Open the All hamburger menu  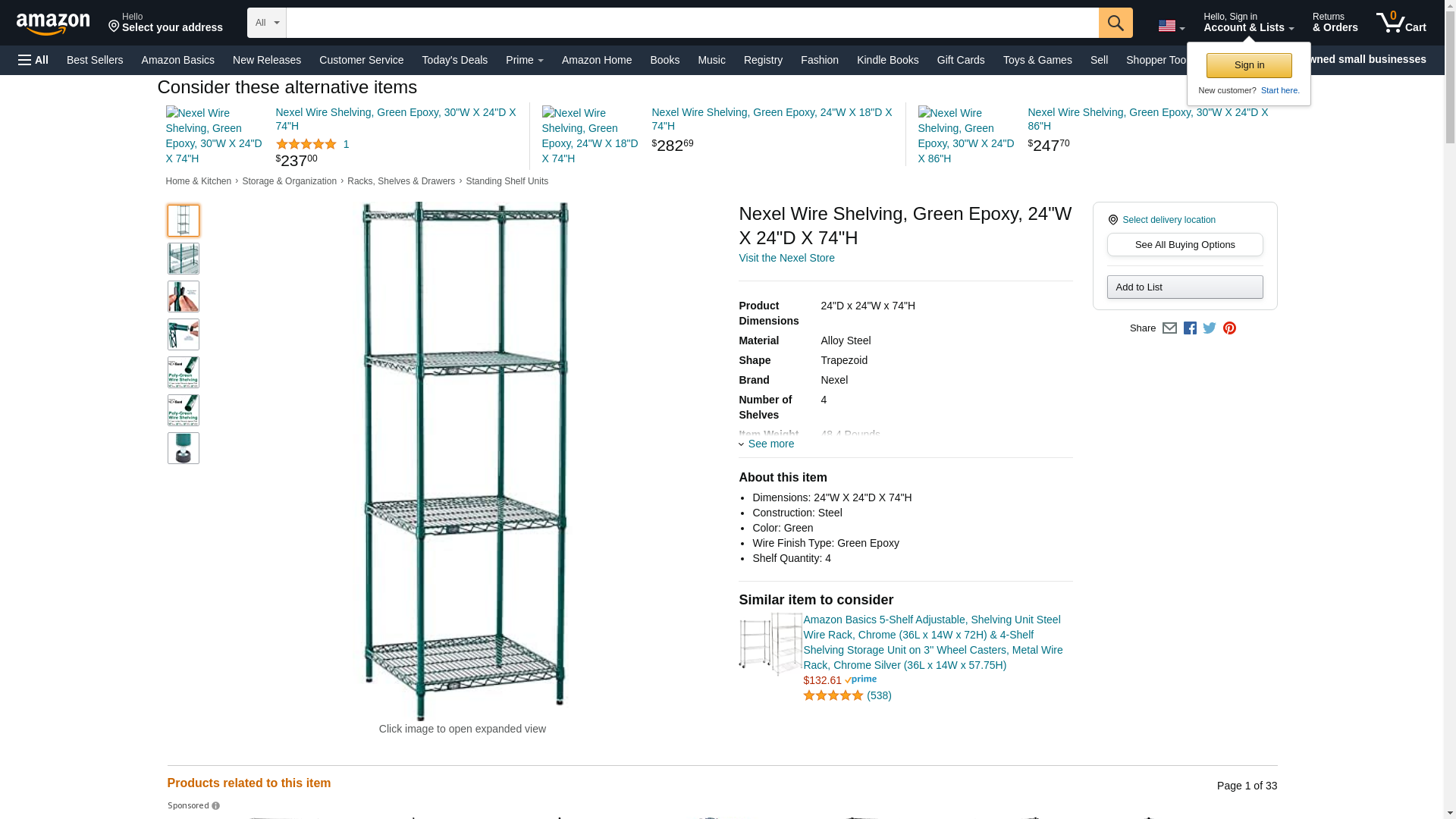tap(33, 60)
